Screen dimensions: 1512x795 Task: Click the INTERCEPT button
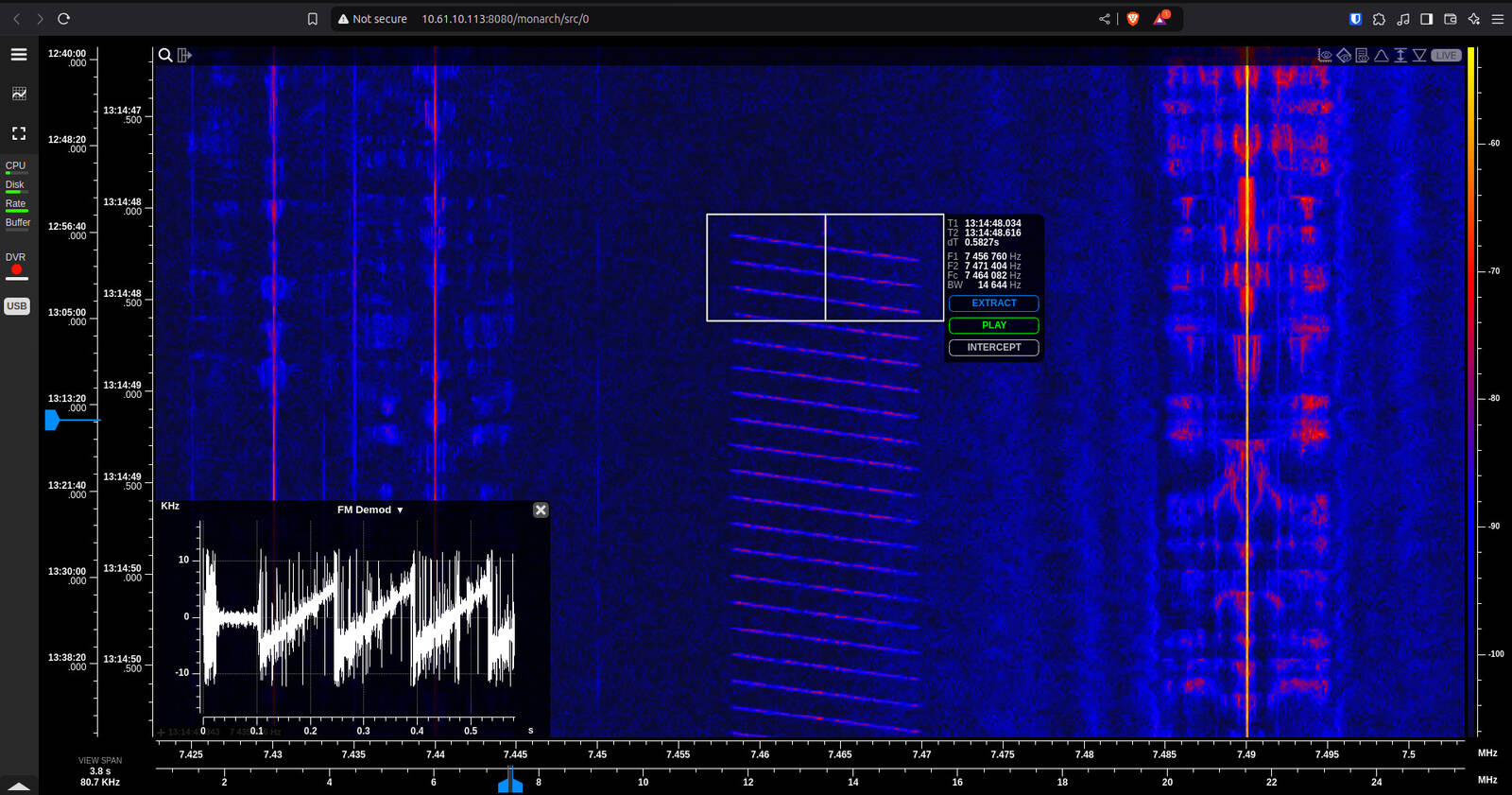993,348
